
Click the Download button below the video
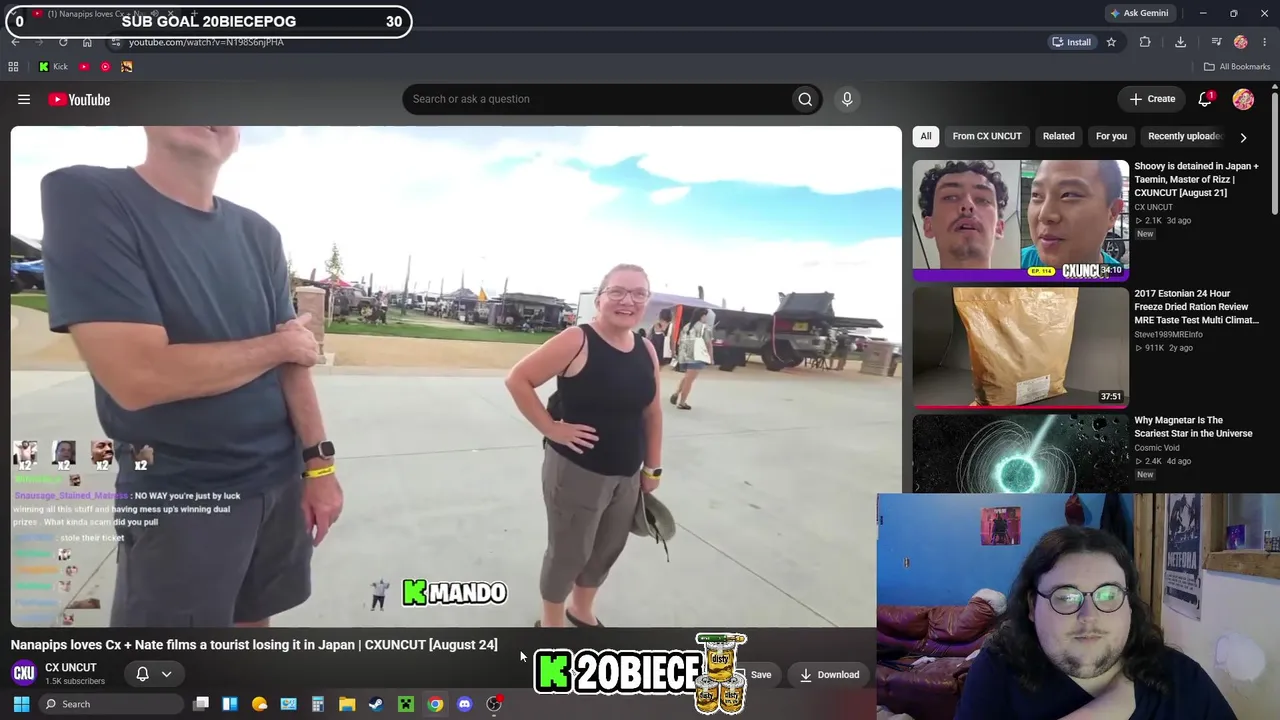[x=830, y=674]
